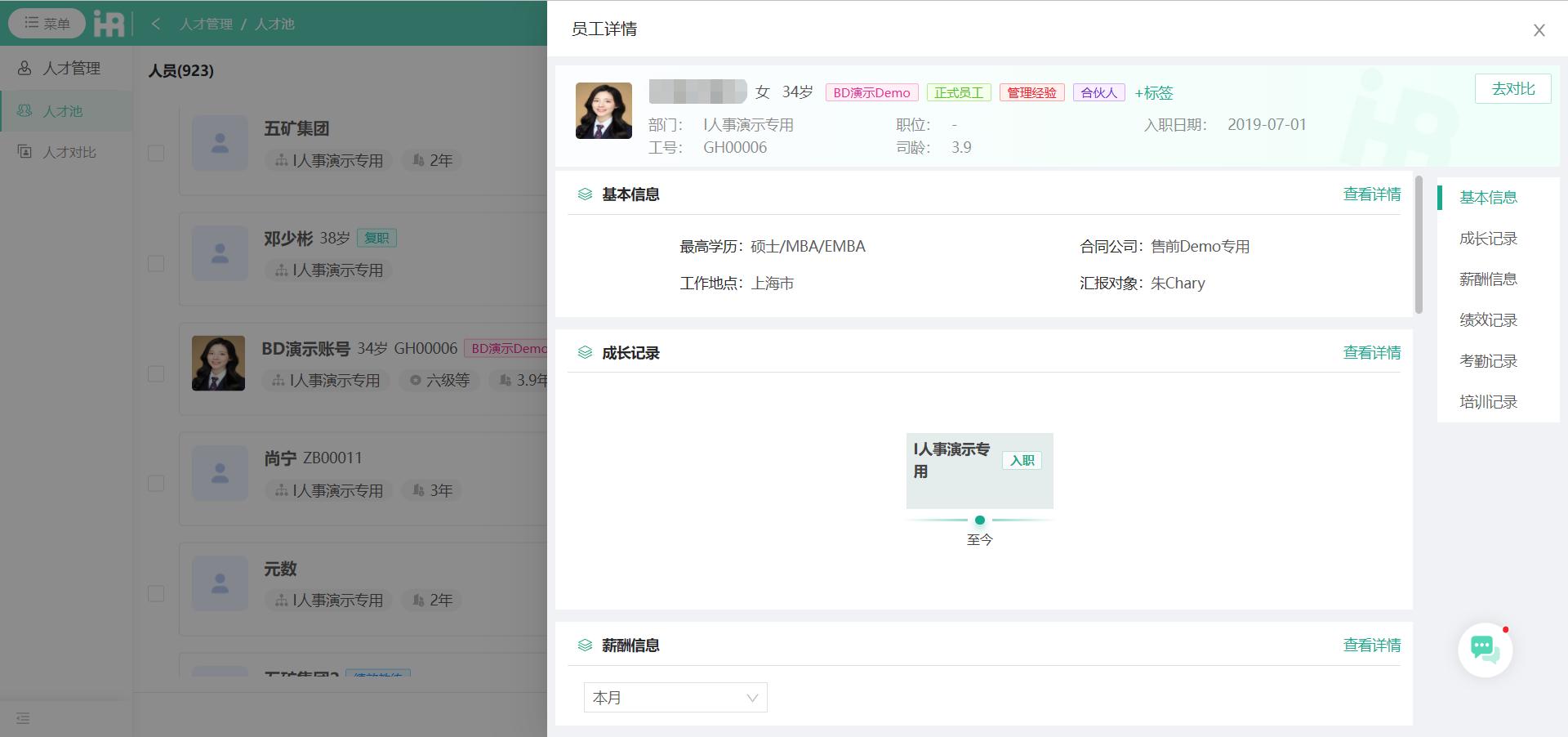
Task: Click the back arrow beside the breadcrumb
Action: tap(155, 25)
